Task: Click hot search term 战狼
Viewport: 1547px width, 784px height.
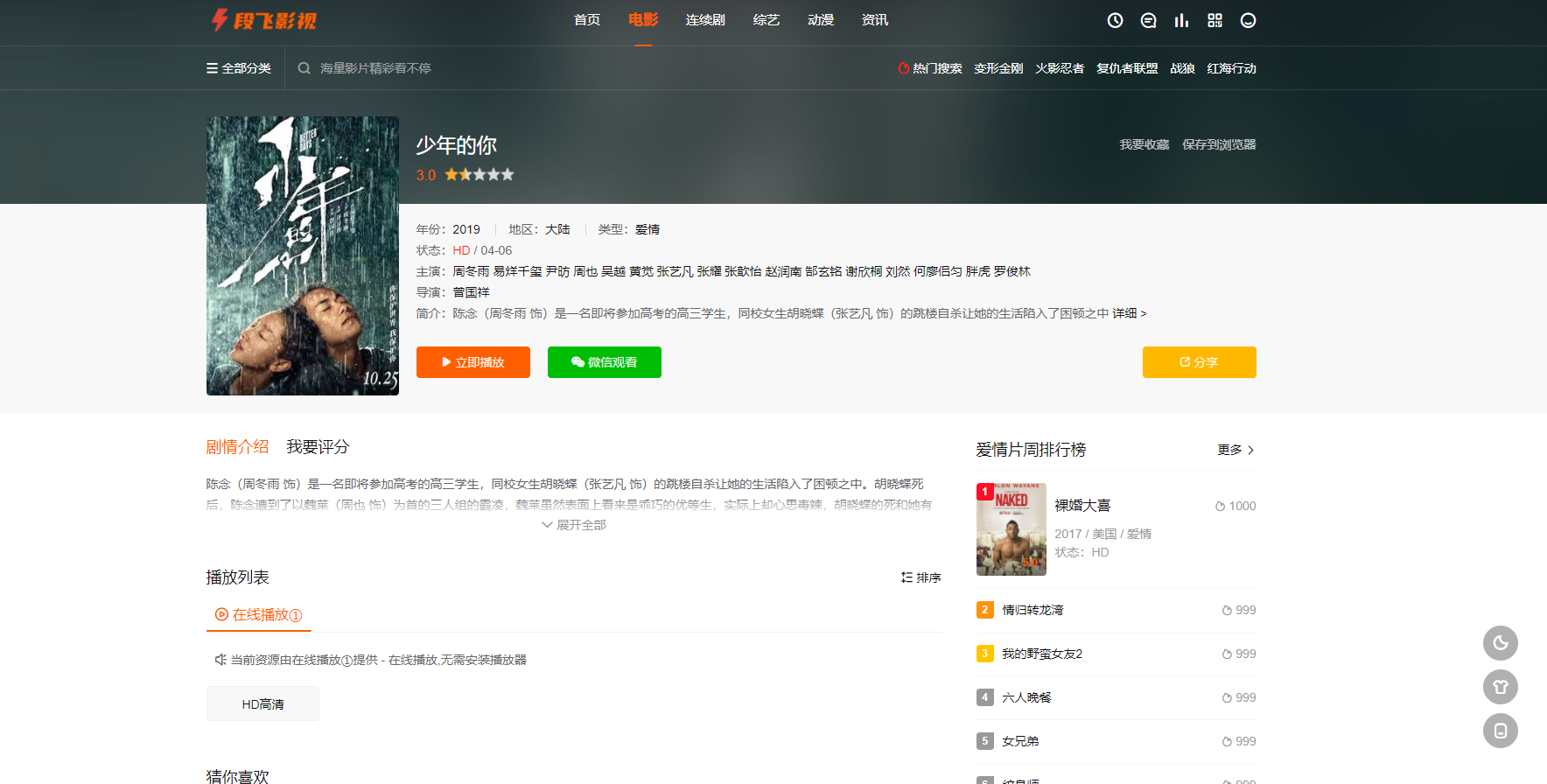Action: pos(1182,68)
